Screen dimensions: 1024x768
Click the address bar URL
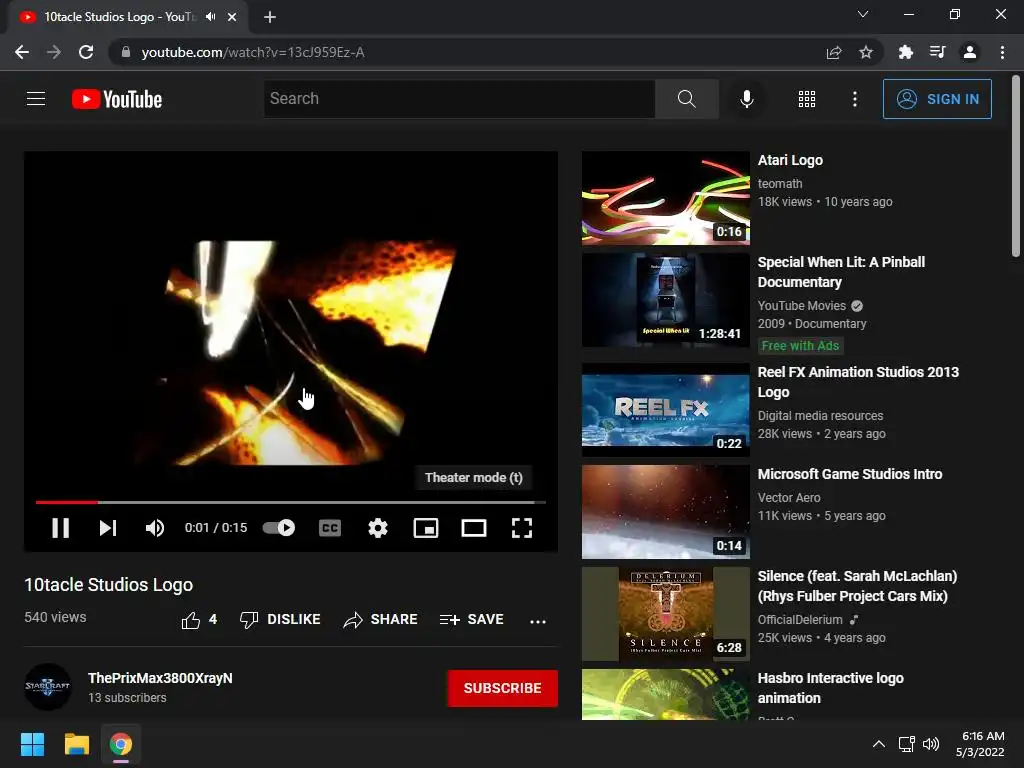pyautogui.click(x=253, y=52)
